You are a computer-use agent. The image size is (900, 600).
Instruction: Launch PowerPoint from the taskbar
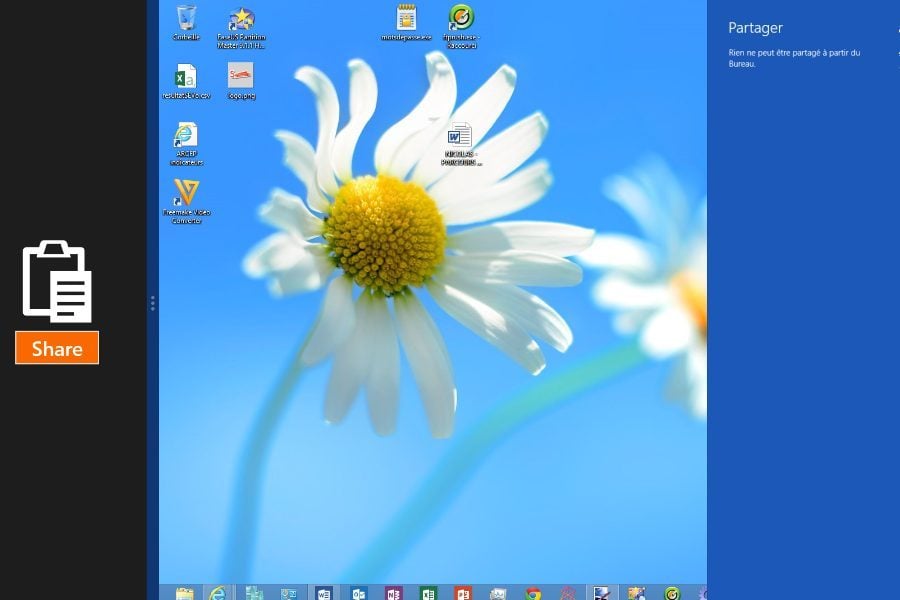point(462,593)
